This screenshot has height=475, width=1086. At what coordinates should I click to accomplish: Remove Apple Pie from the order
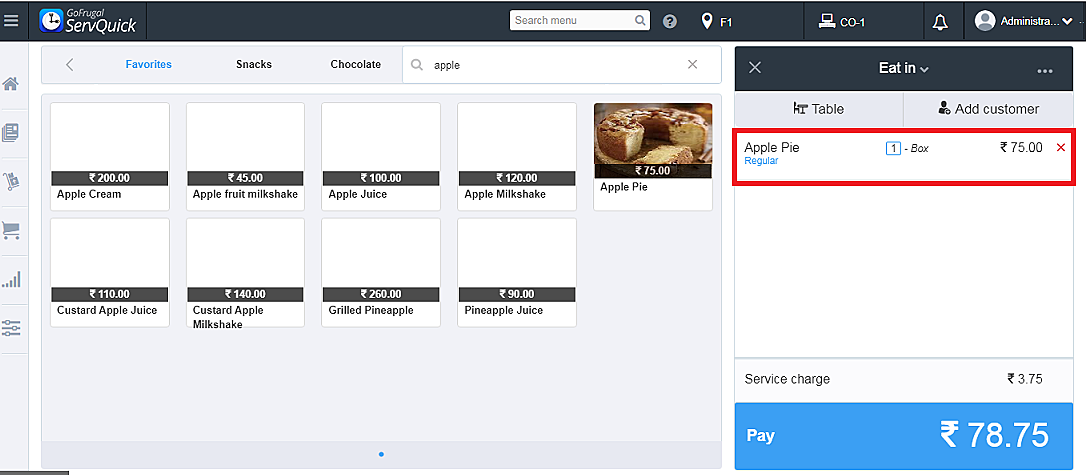click(x=1061, y=148)
